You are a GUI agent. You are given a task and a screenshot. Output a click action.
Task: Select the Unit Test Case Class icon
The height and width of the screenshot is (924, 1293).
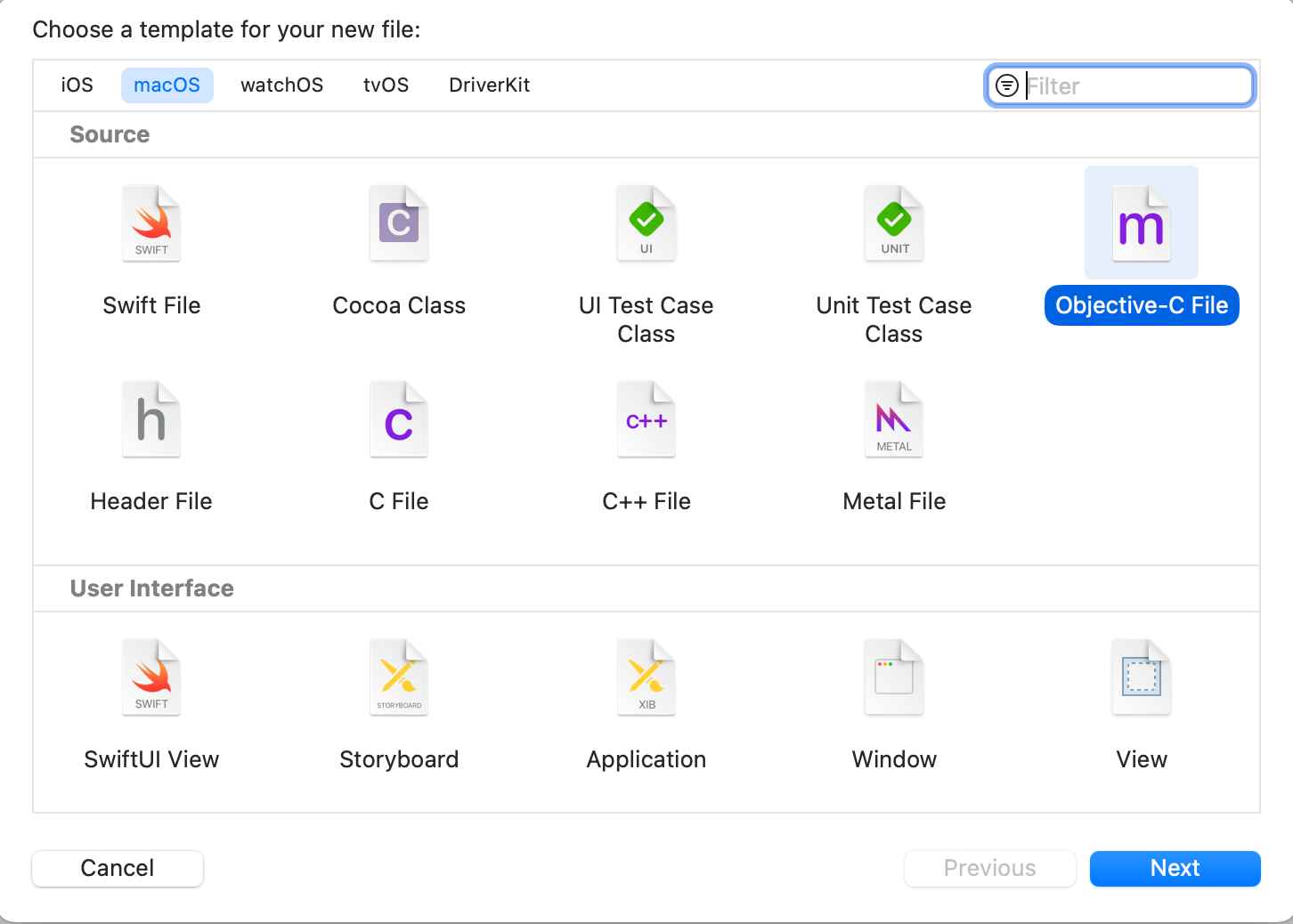(894, 223)
